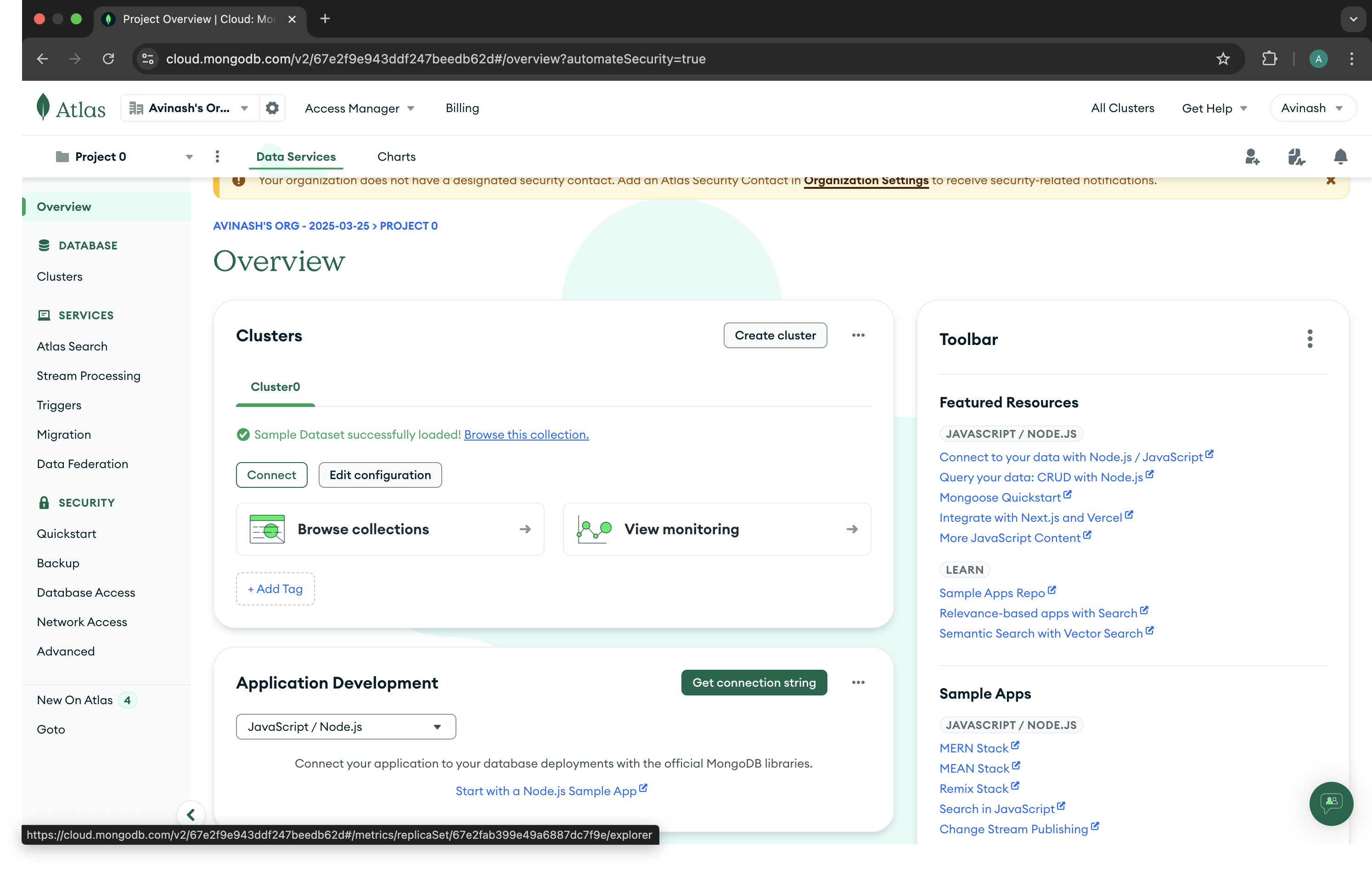
Task: Open Application Development ellipsis options
Action: [x=858, y=683]
